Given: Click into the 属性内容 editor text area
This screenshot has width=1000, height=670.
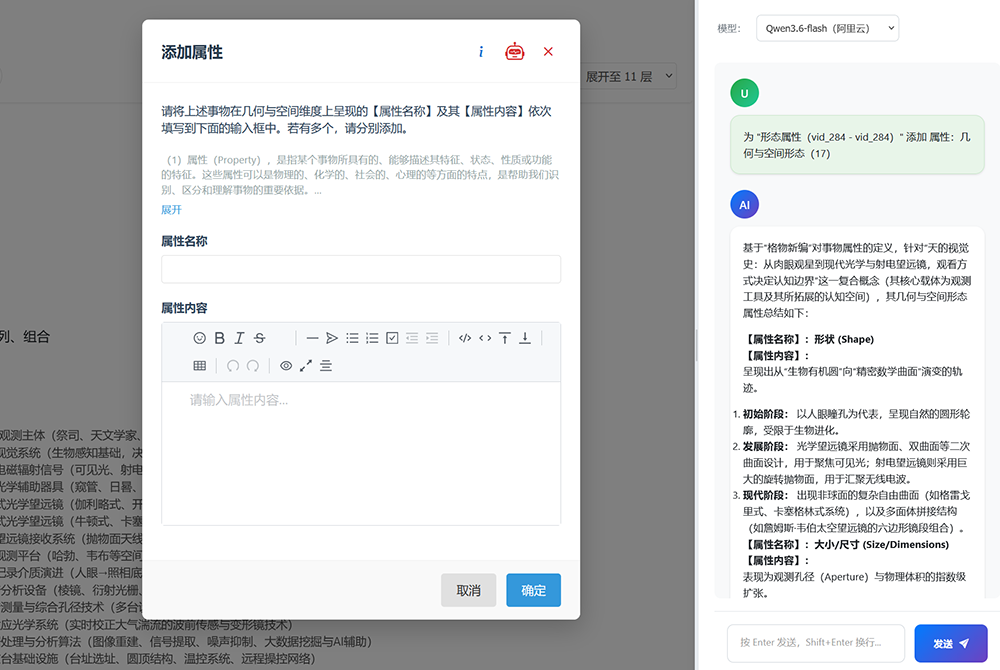Looking at the screenshot, I should tap(361, 453).
